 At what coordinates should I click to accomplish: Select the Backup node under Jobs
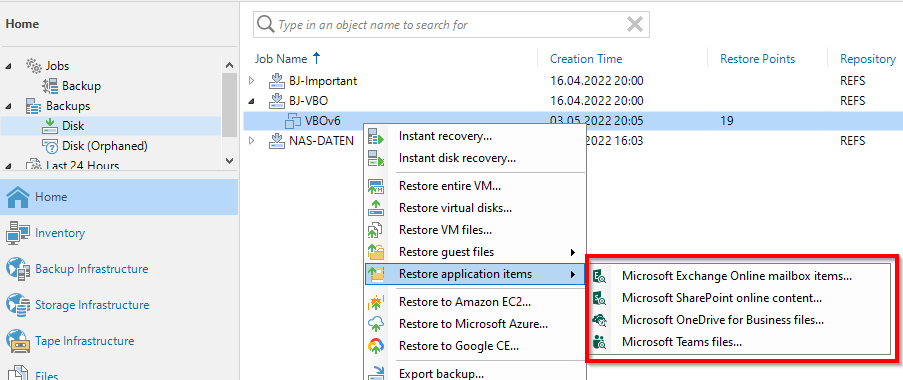(81, 86)
